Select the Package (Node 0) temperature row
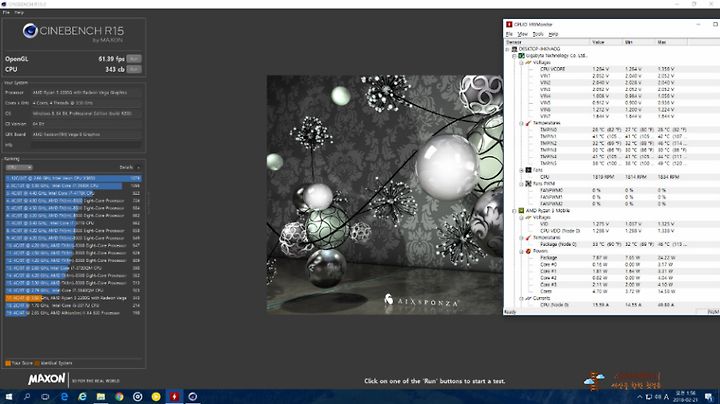Screen dimensions: 720x404 pyautogui.click(x=612, y=244)
